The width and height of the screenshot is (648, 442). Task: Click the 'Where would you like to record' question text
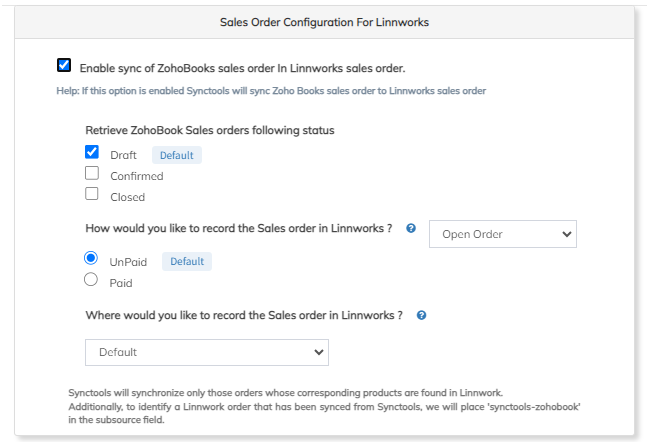pyautogui.click(x=244, y=314)
